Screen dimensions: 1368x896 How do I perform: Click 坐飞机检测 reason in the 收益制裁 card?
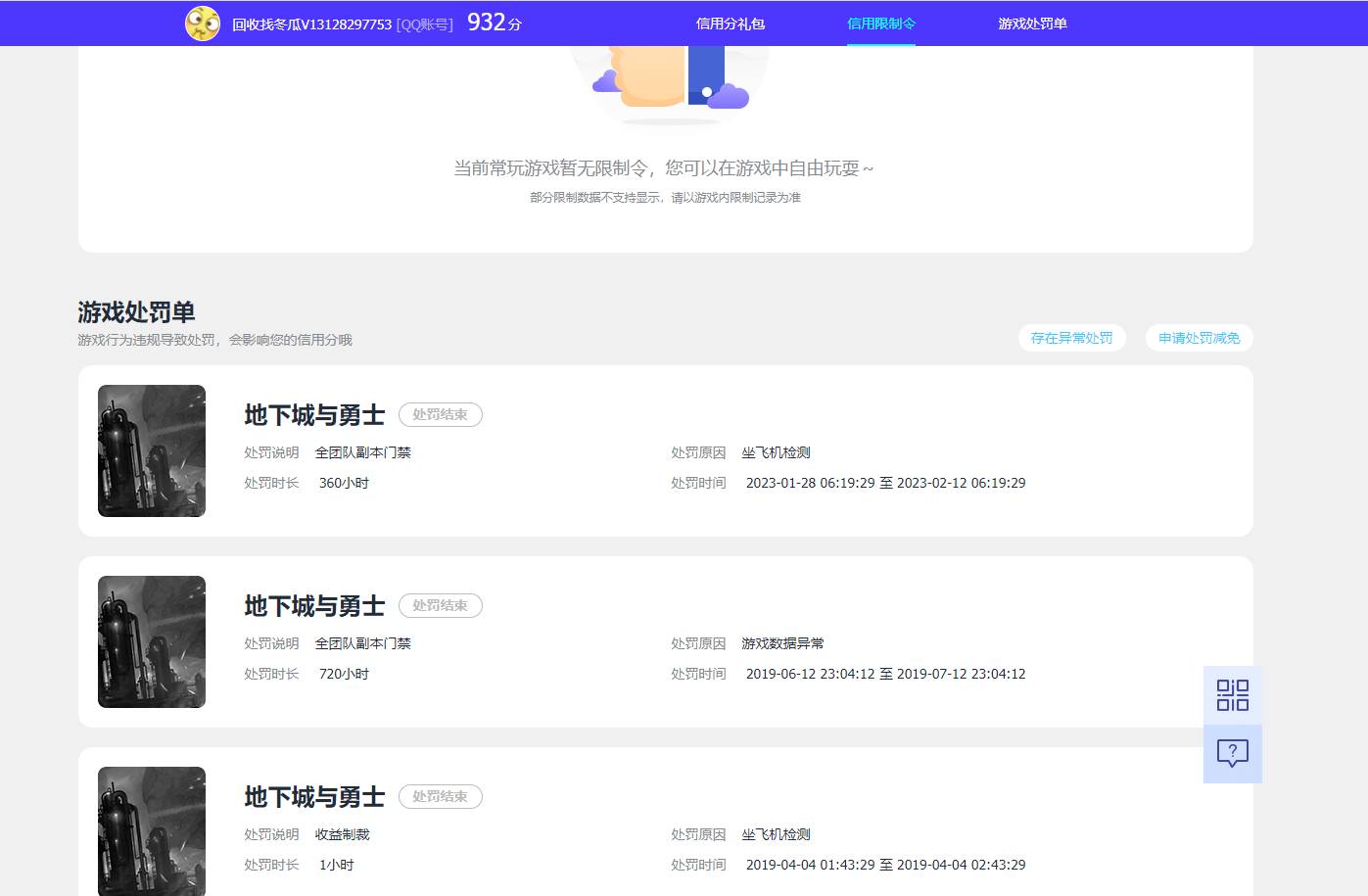point(776,834)
